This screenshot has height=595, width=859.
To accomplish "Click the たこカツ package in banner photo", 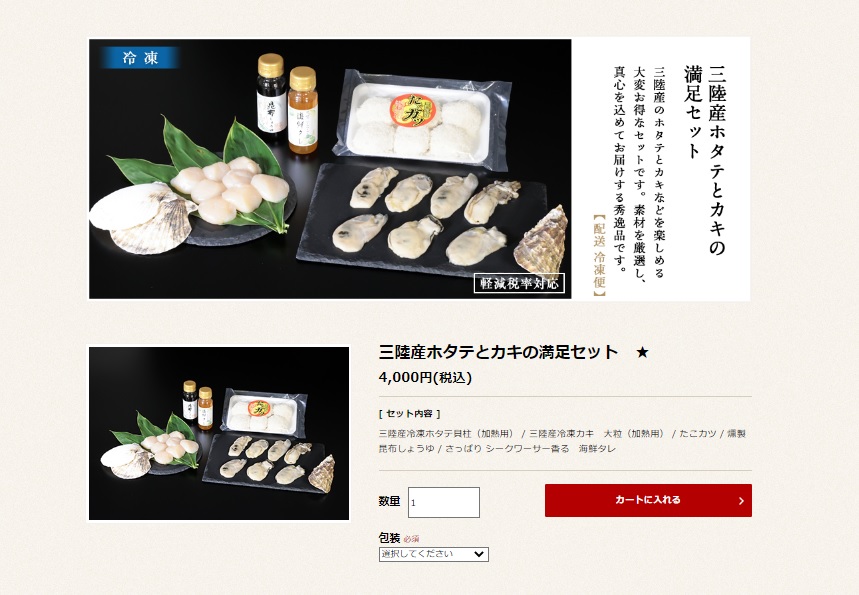I will (x=421, y=119).
